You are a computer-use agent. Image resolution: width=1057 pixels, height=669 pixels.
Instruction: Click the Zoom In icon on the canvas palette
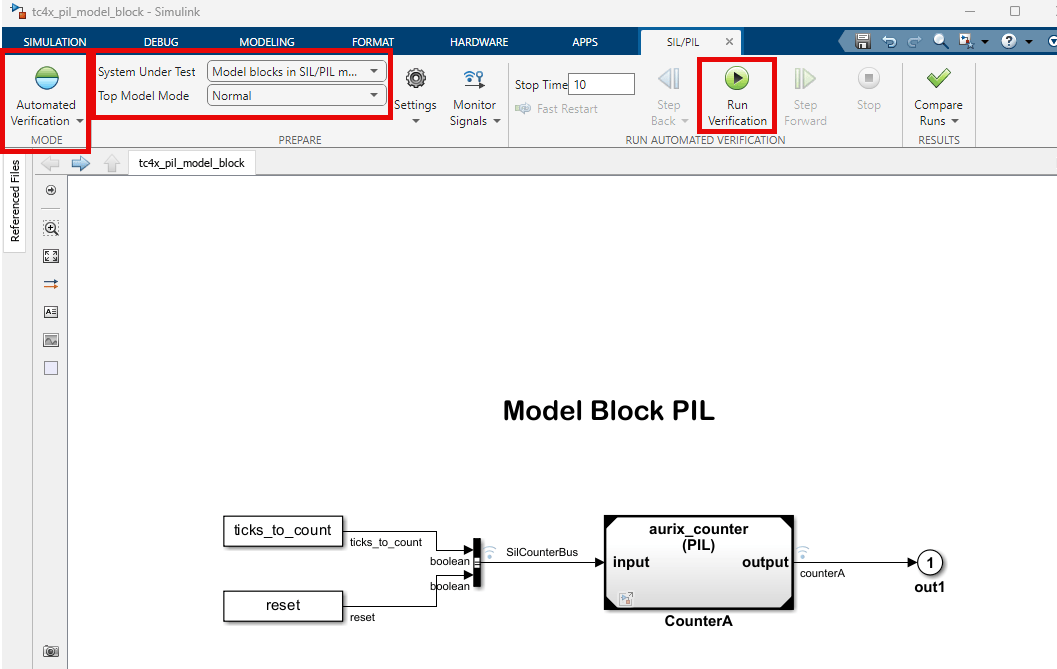coord(51,228)
